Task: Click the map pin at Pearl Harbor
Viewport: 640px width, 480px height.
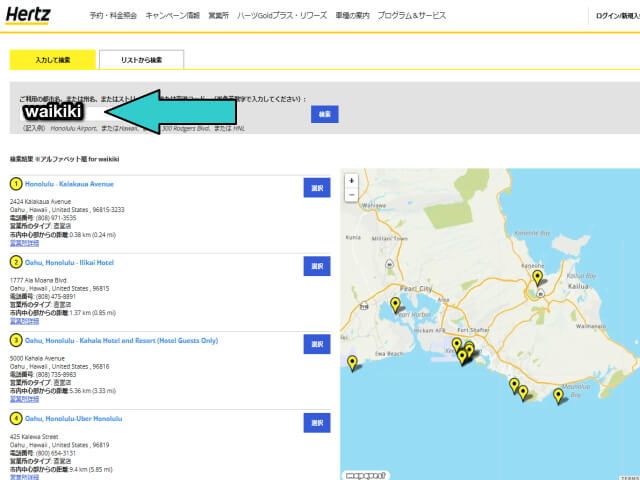Action: point(395,304)
